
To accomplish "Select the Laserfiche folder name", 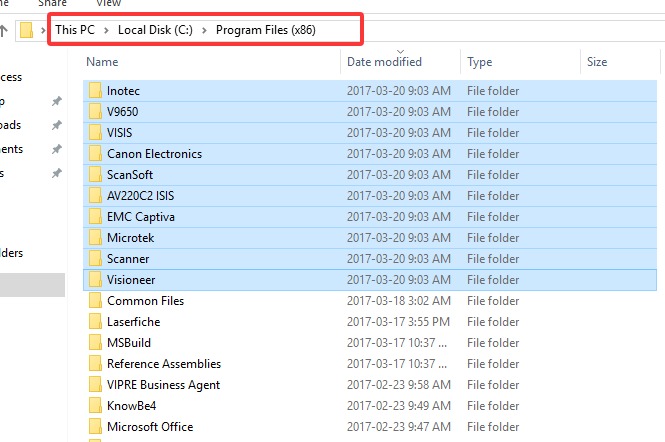I will 134,322.
